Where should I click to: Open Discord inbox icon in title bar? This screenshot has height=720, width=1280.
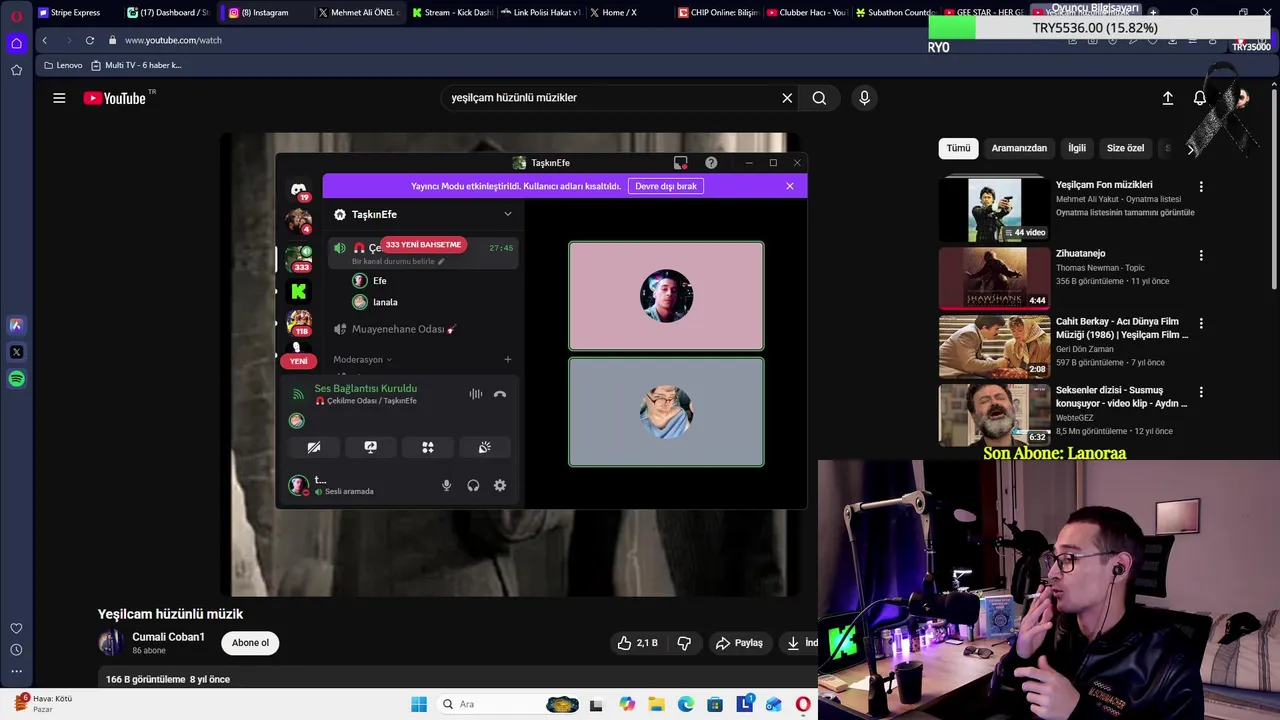coord(680,162)
